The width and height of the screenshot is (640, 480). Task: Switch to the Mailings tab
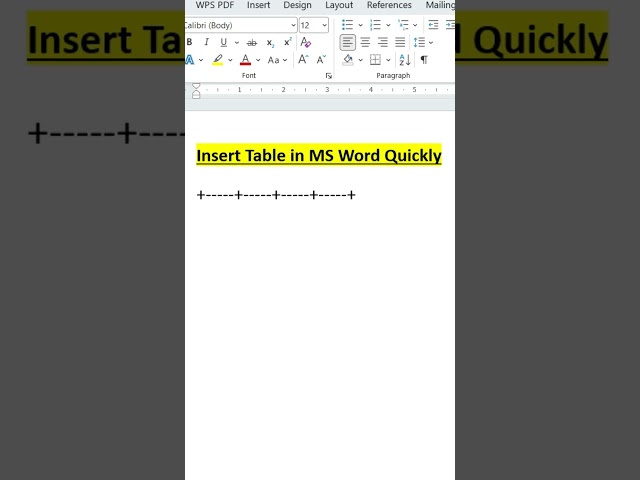click(440, 5)
